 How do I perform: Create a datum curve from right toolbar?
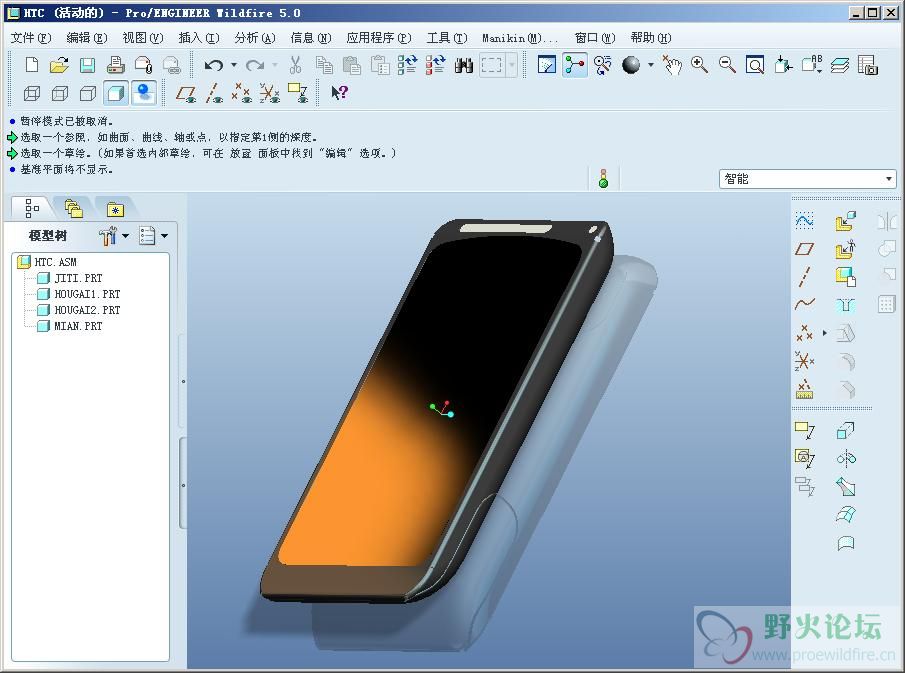click(x=805, y=304)
